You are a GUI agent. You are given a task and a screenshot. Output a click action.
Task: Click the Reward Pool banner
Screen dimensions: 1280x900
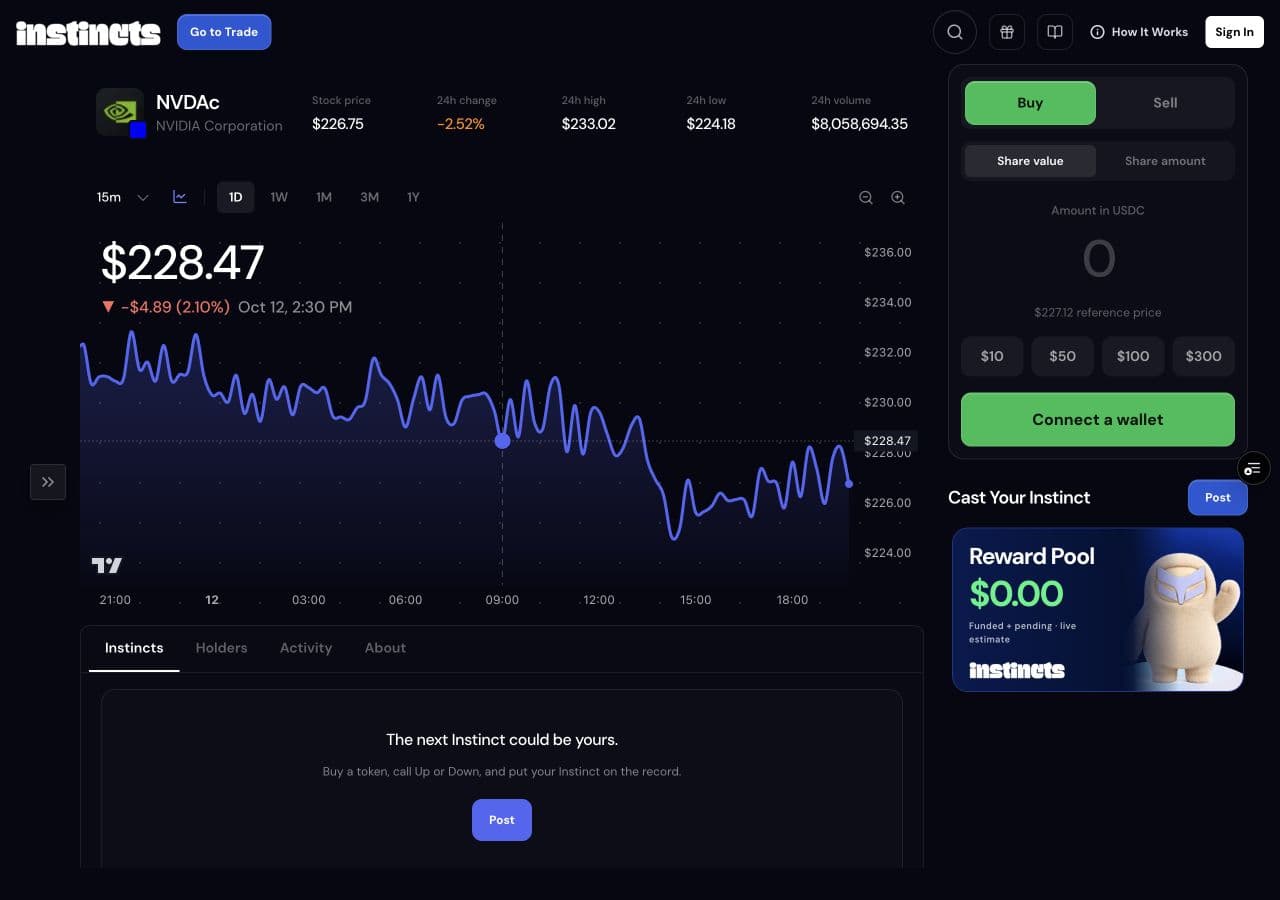[1098, 610]
